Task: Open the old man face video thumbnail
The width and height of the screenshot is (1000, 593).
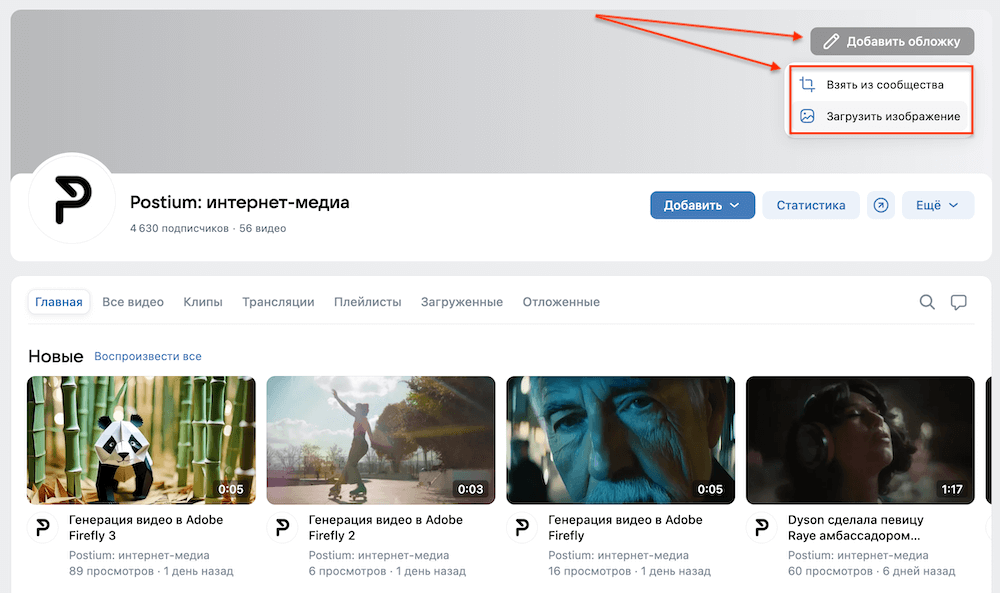Action: coord(621,440)
